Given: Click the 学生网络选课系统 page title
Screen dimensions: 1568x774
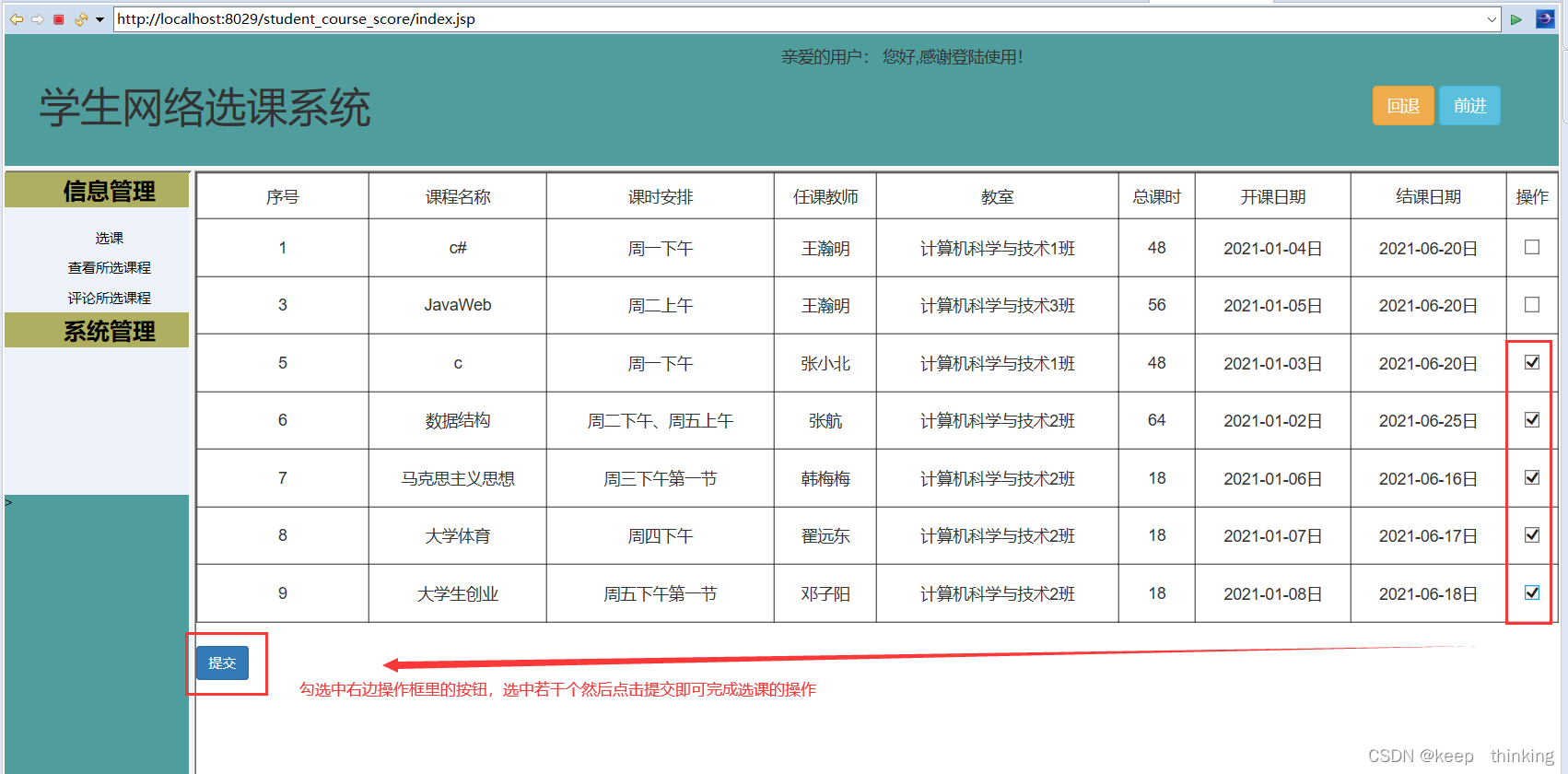Looking at the screenshot, I should [x=205, y=108].
